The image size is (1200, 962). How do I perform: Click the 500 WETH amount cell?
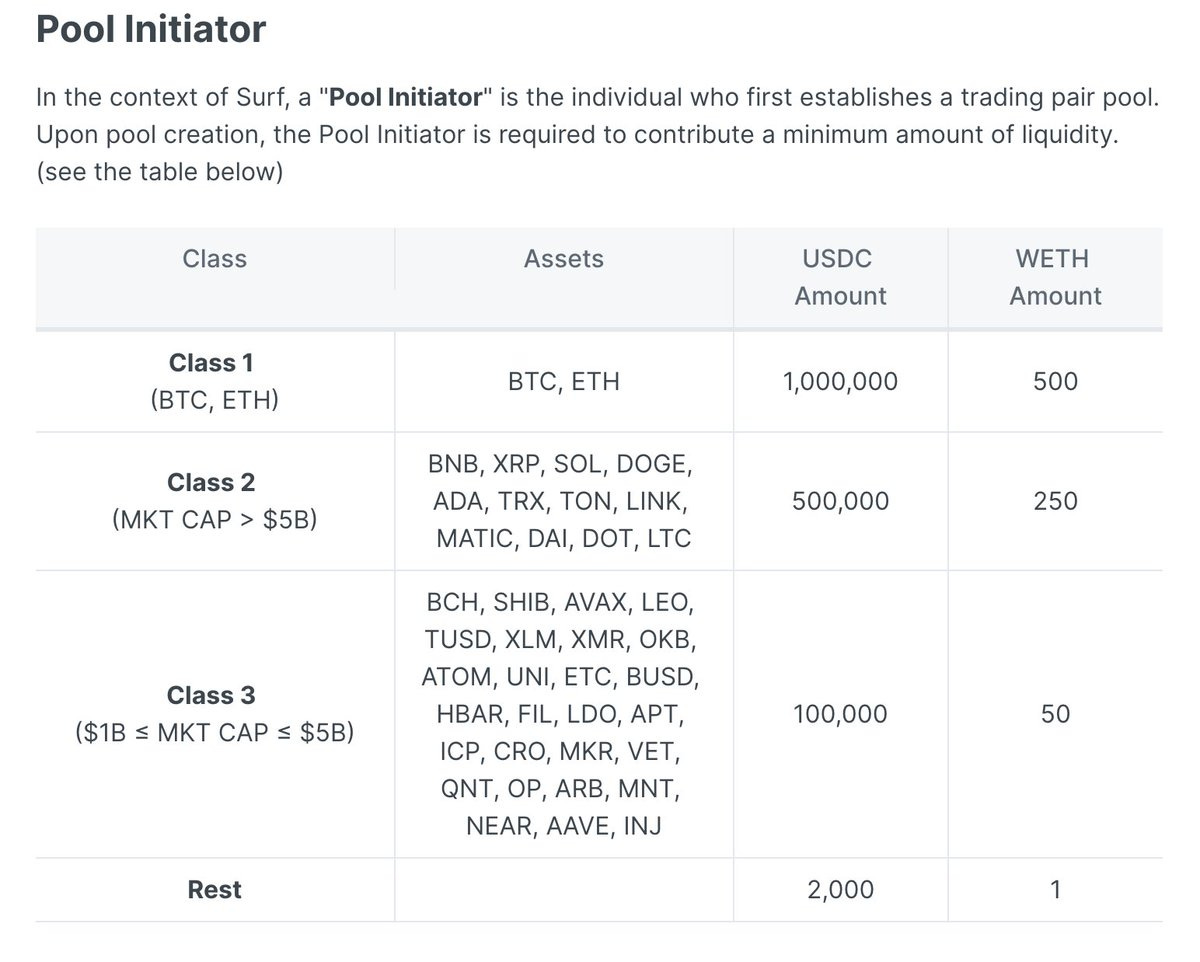click(x=1056, y=382)
